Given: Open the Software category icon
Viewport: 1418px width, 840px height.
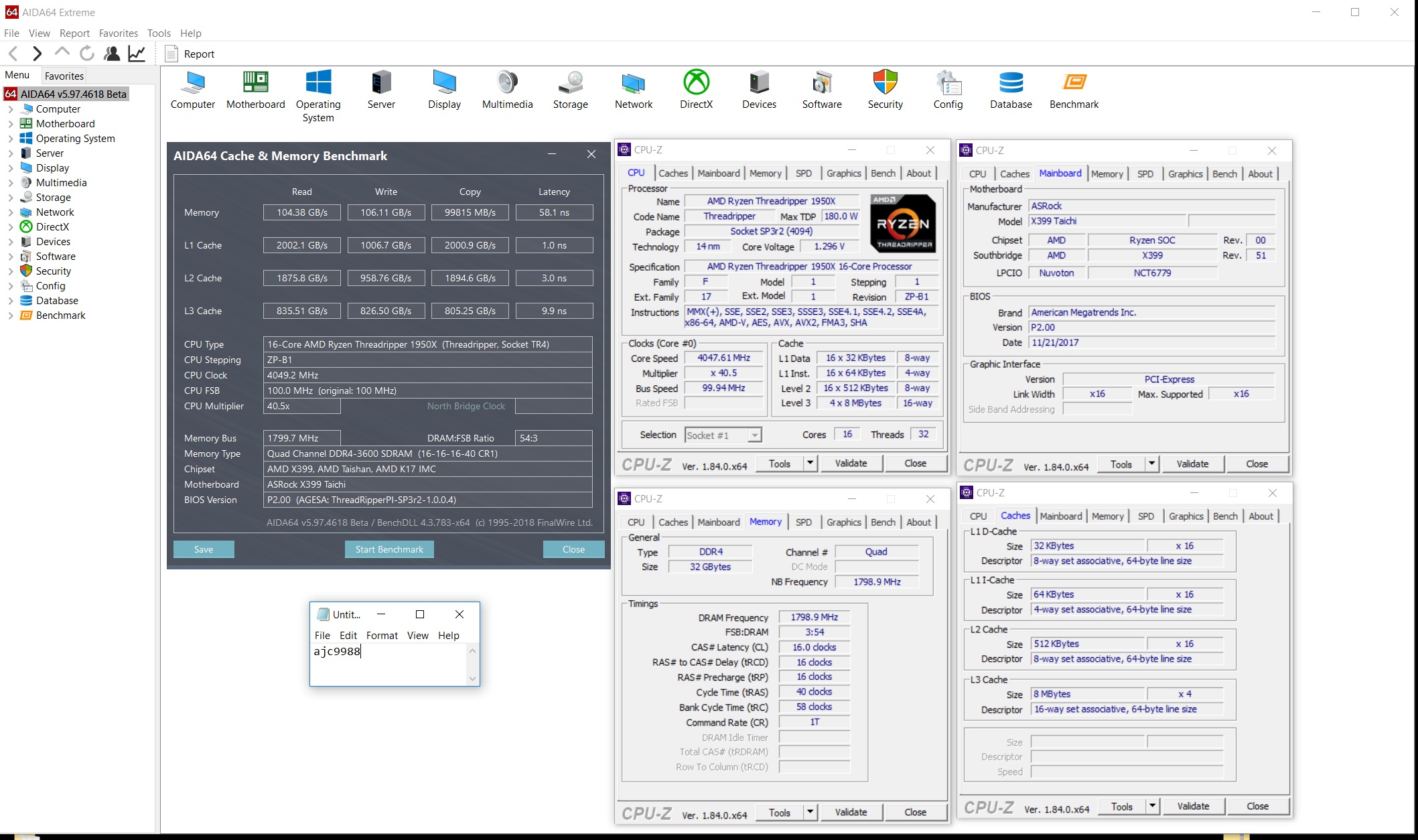Looking at the screenshot, I should (x=822, y=90).
